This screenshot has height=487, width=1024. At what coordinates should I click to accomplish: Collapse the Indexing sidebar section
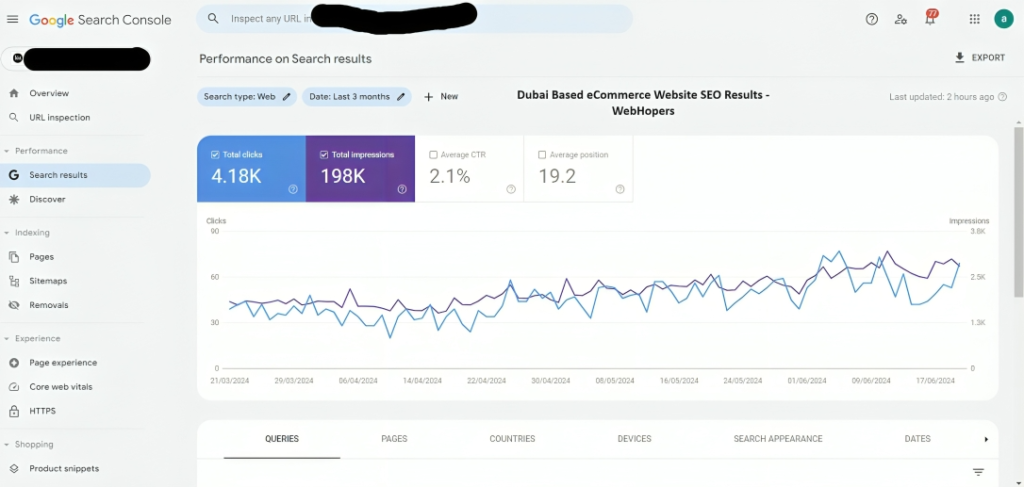coord(7,233)
